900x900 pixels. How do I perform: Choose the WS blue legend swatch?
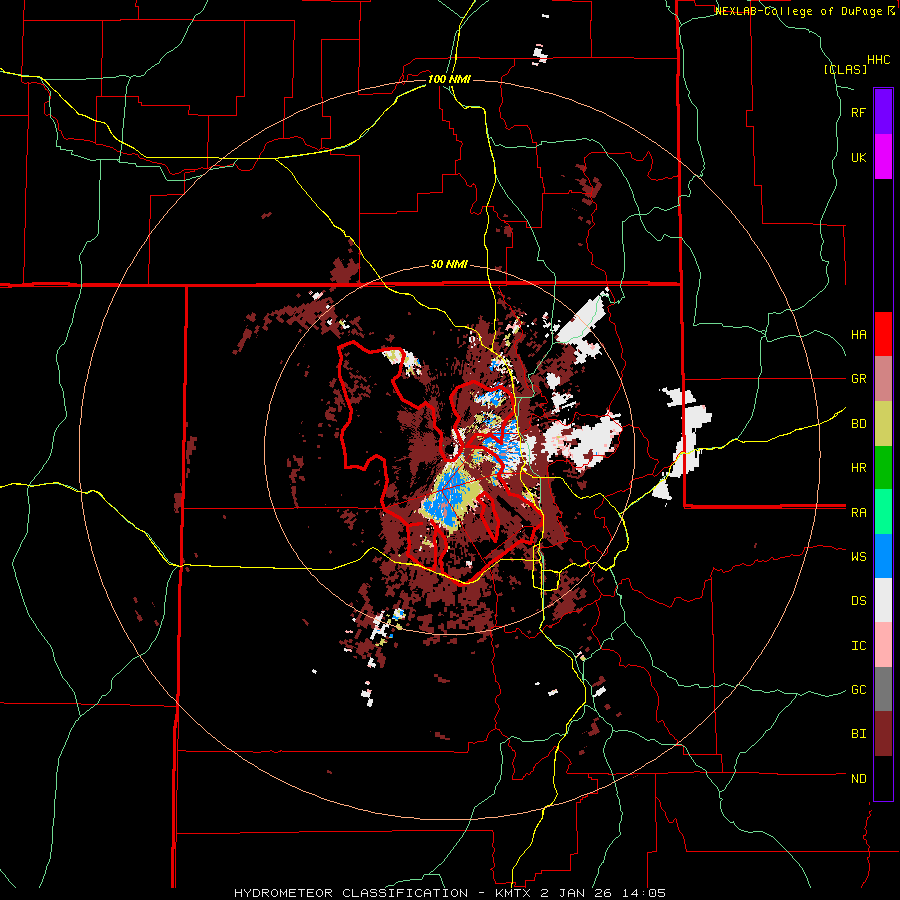point(883,556)
